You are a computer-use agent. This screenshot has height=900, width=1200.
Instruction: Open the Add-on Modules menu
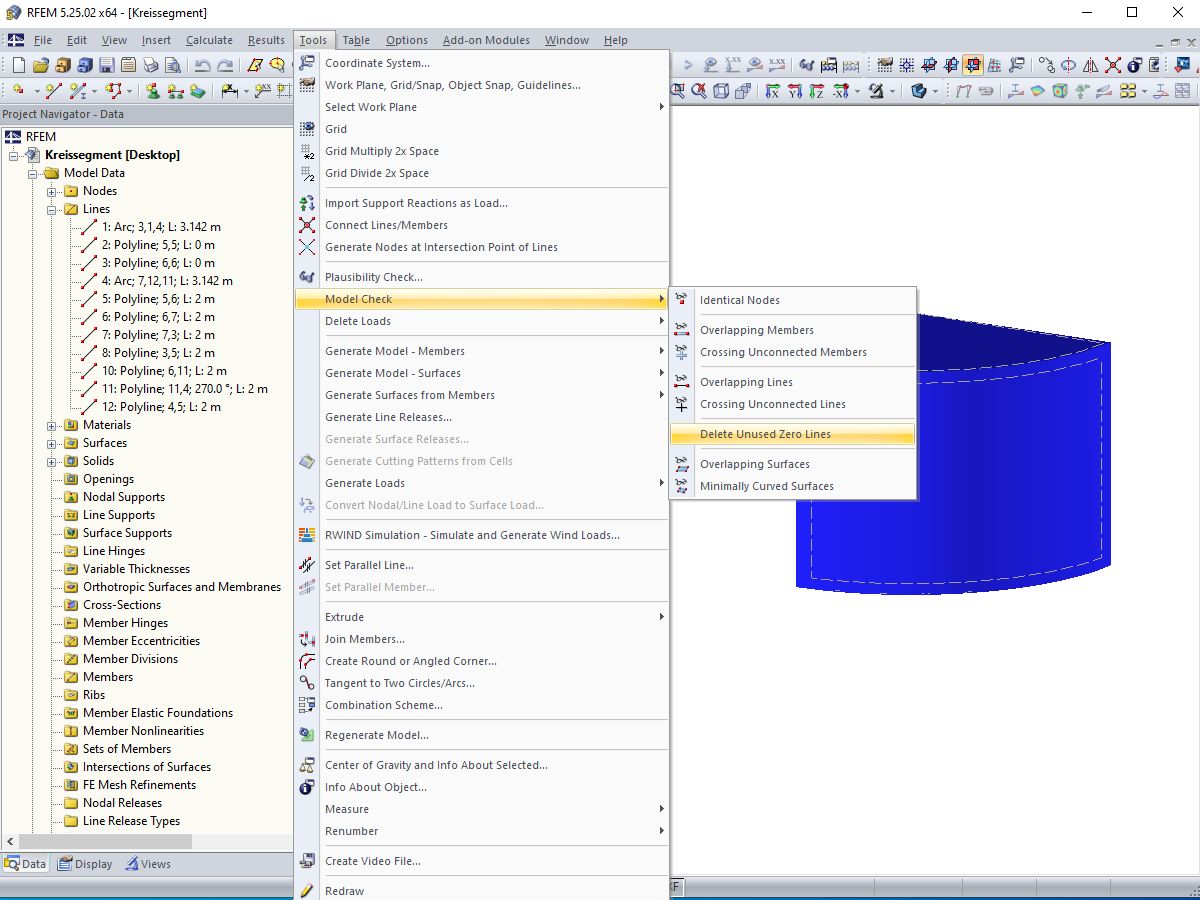coord(486,40)
